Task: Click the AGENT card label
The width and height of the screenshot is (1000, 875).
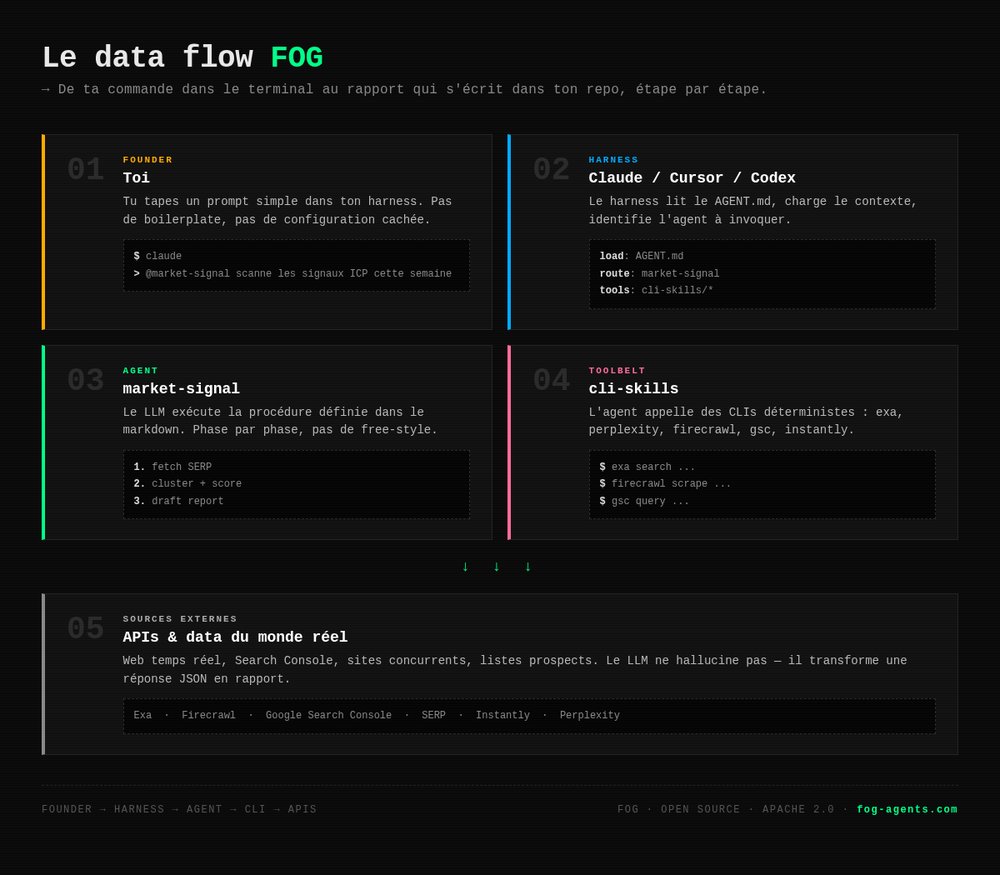Action: point(140,371)
